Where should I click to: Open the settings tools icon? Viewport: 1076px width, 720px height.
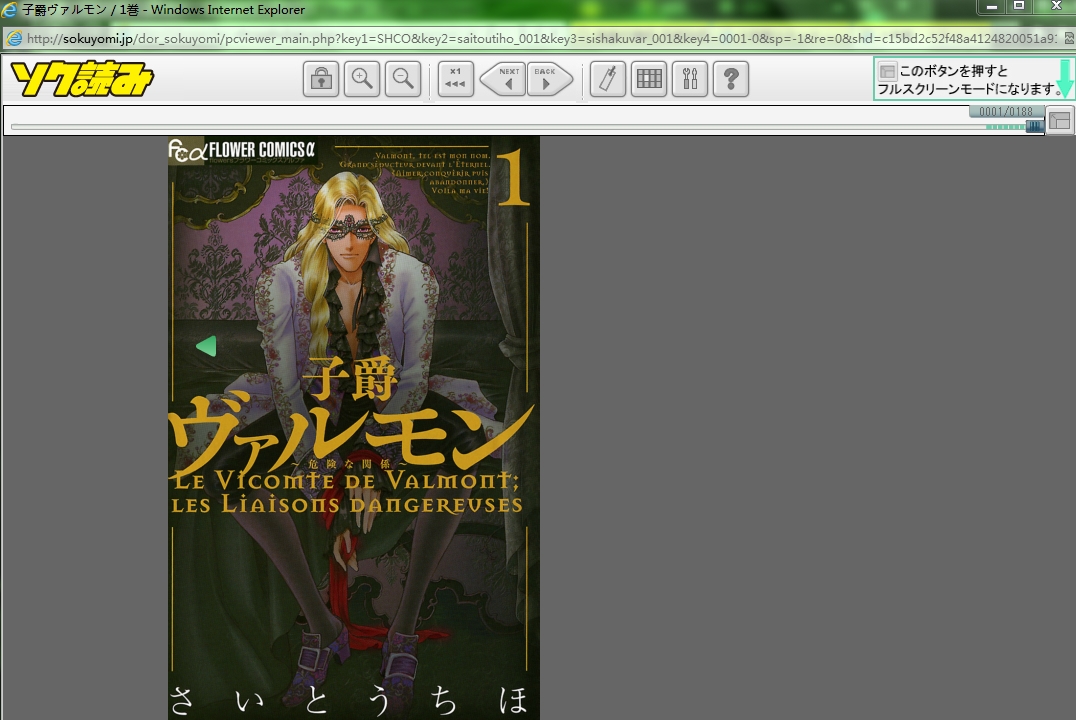690,79
